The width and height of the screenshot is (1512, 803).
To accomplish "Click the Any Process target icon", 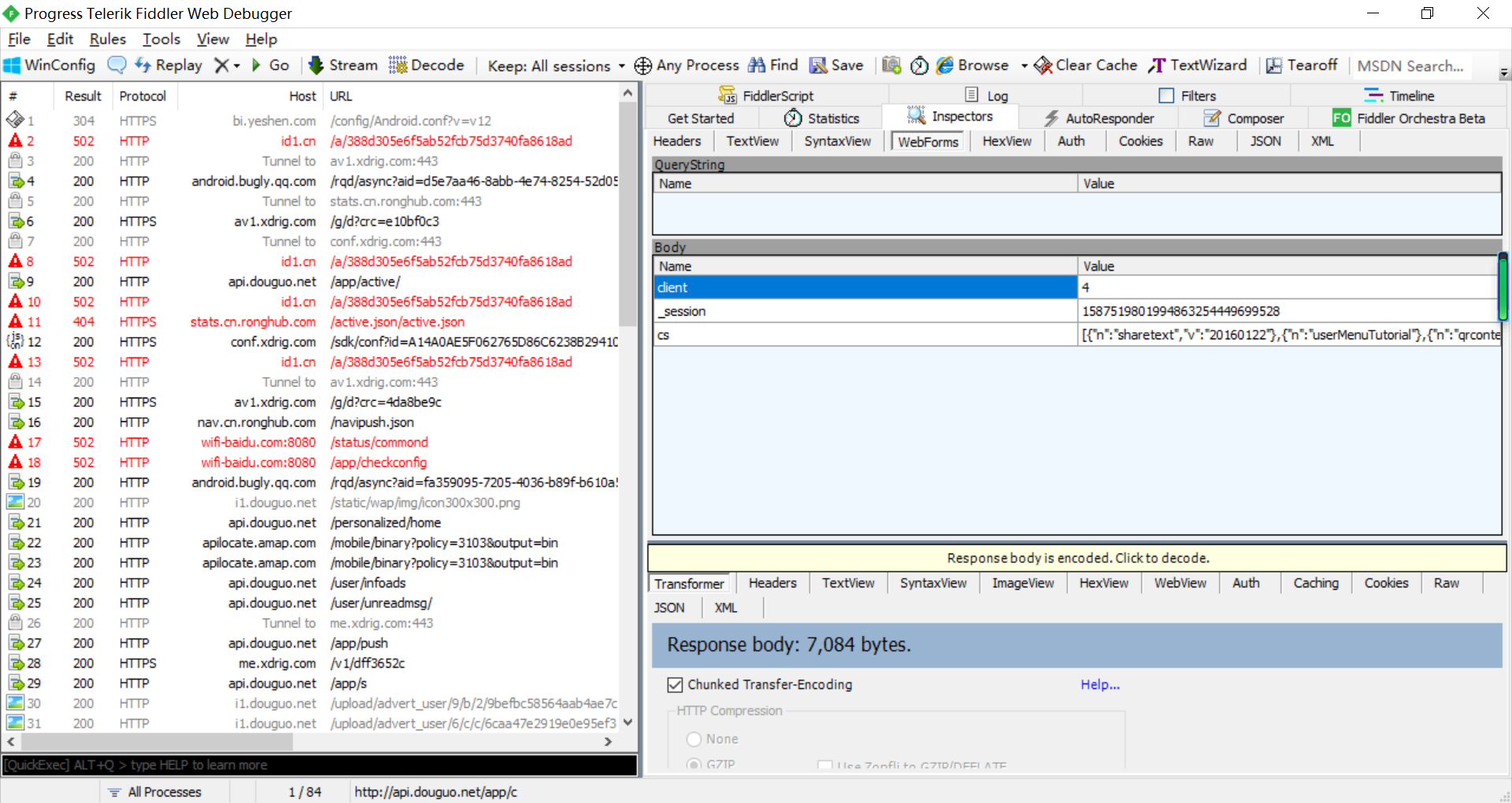I will [643, 65].
